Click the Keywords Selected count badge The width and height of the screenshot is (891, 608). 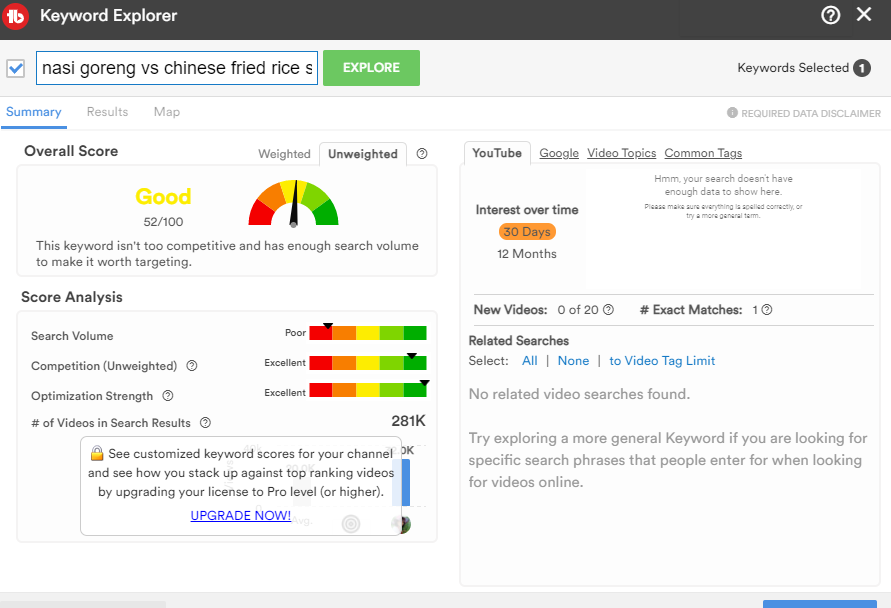[x=861, y=68]
